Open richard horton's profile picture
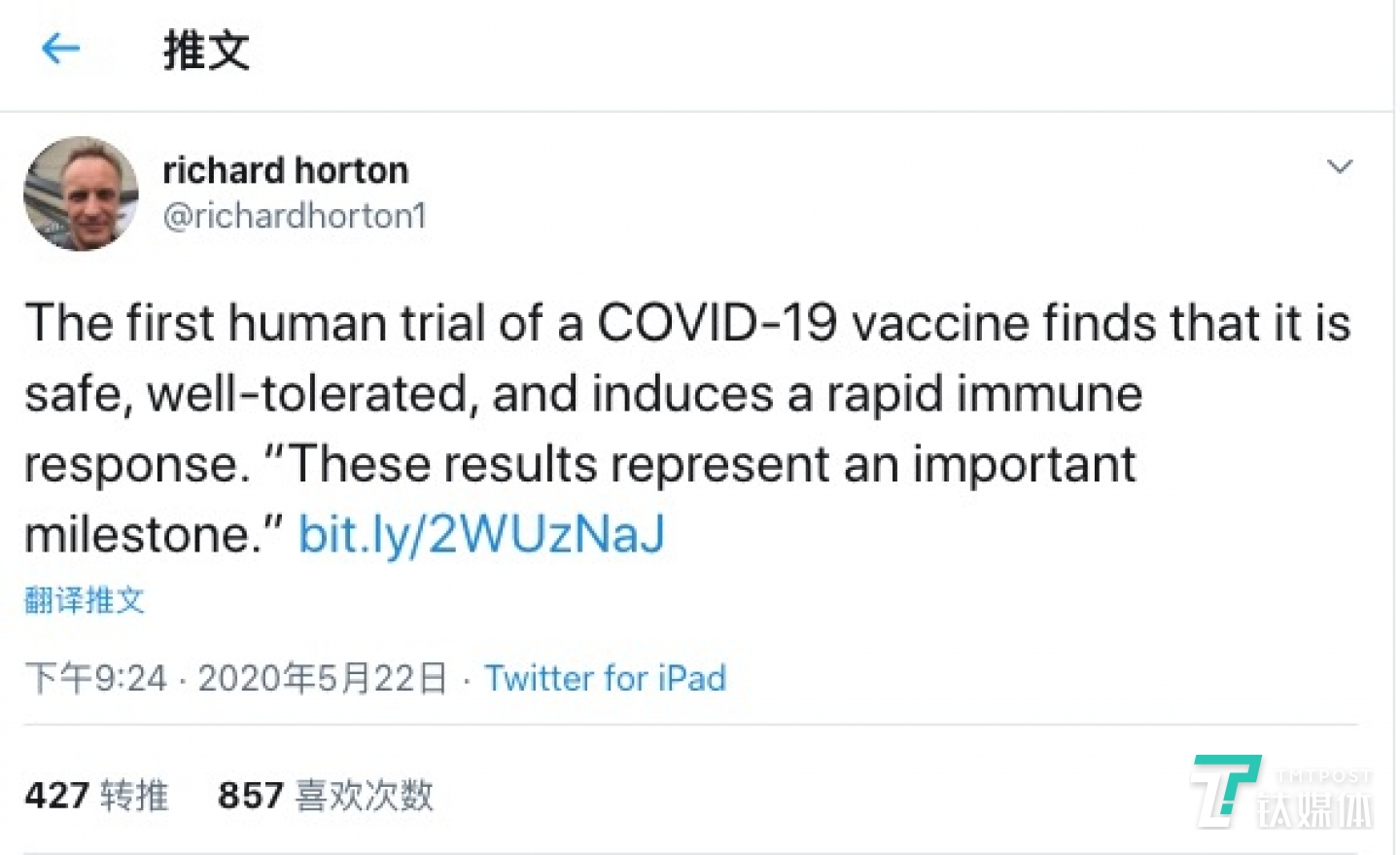Image resolution: width=1400 pixels, height=855 pixels. pyautogui.click(x=82, y=194)
